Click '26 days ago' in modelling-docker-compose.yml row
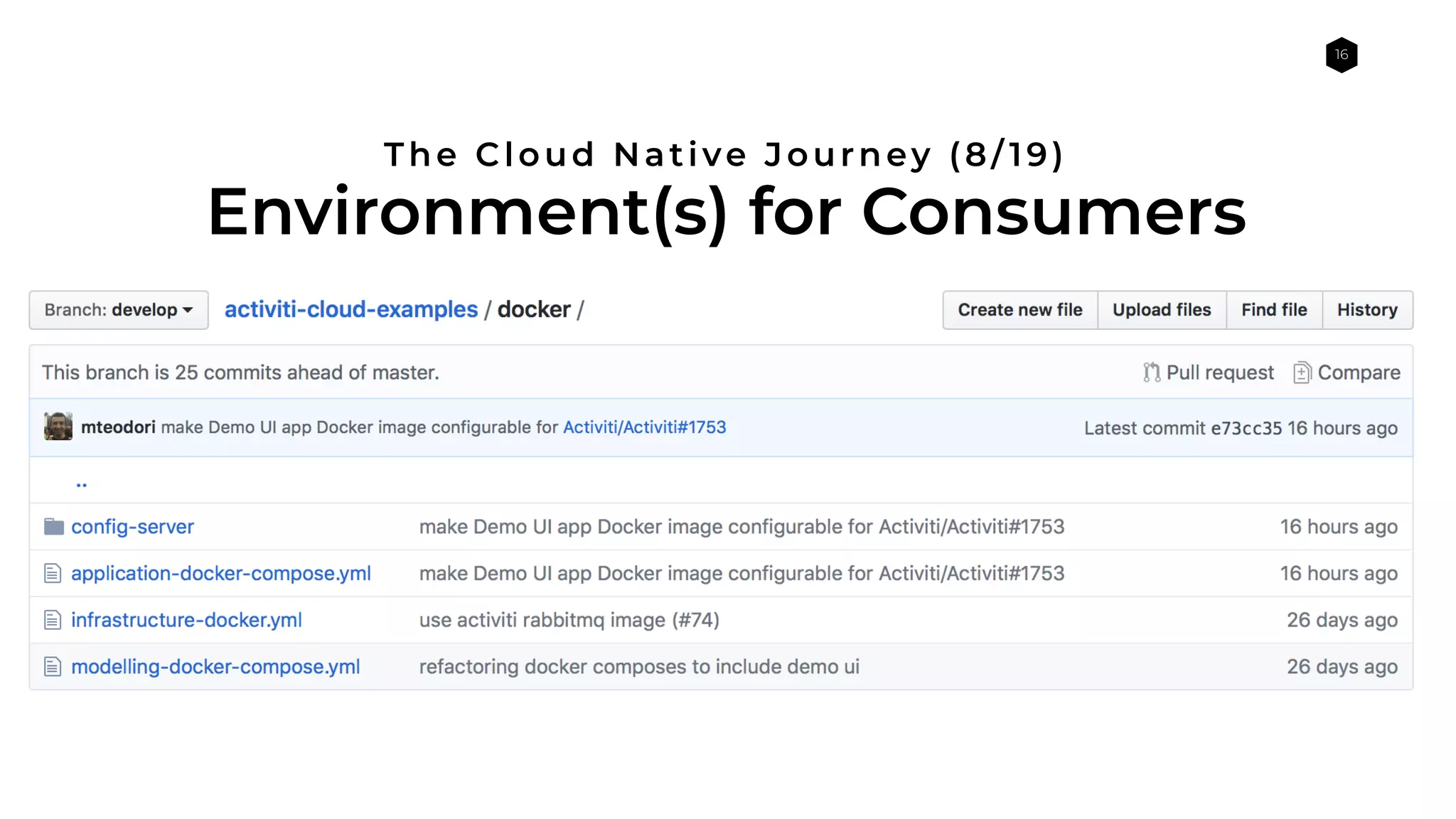1456x819 pixels. (1342, 667)
